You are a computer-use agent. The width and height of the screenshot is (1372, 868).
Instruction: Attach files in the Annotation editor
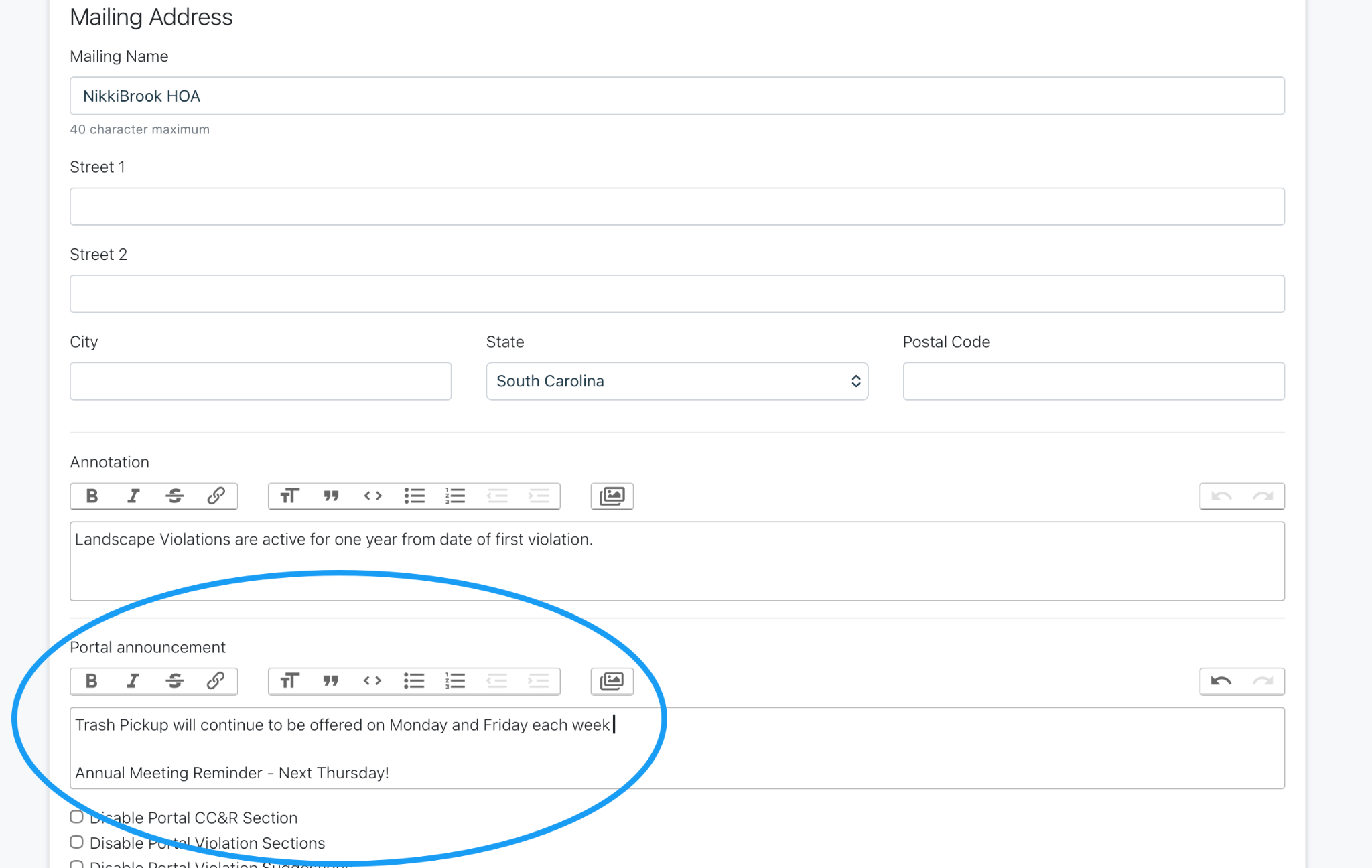tap(612, 496)
